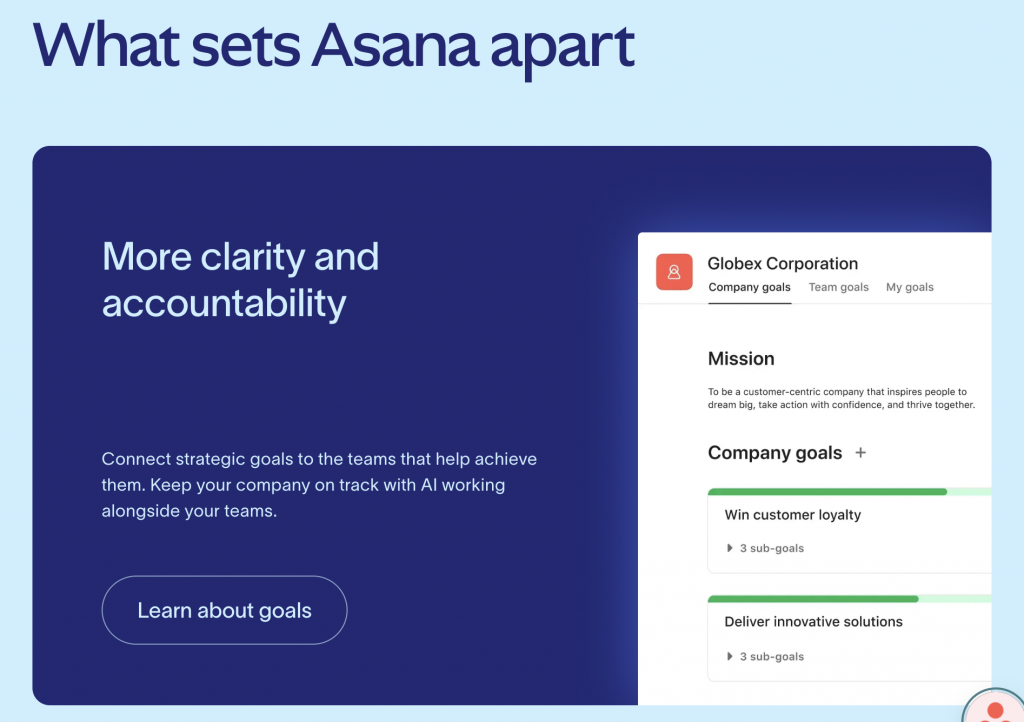
Task: Open the circular widget in the bottom-right corner
Action: (992, 710)
